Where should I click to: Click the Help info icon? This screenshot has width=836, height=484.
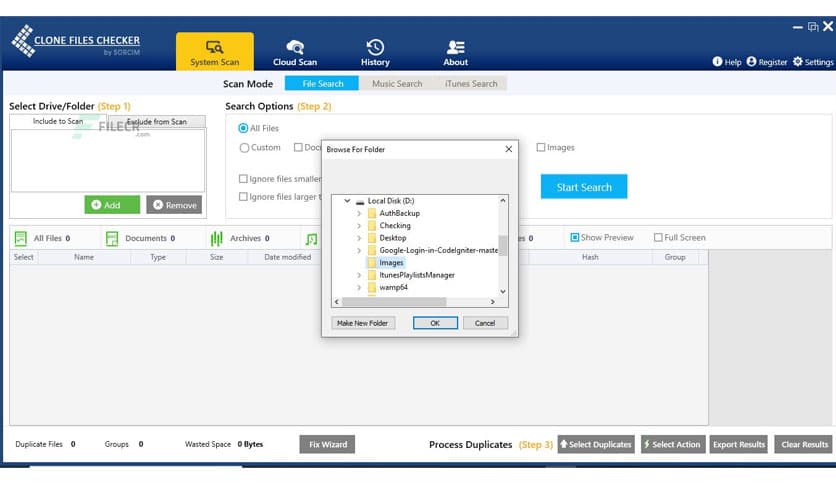coord(717,61)
